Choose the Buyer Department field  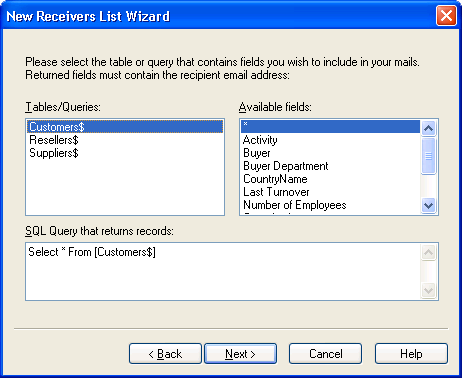coord(330,166)
